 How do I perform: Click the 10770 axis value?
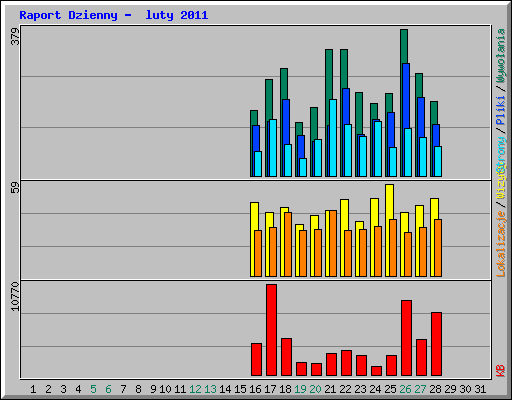click(15, 296)
